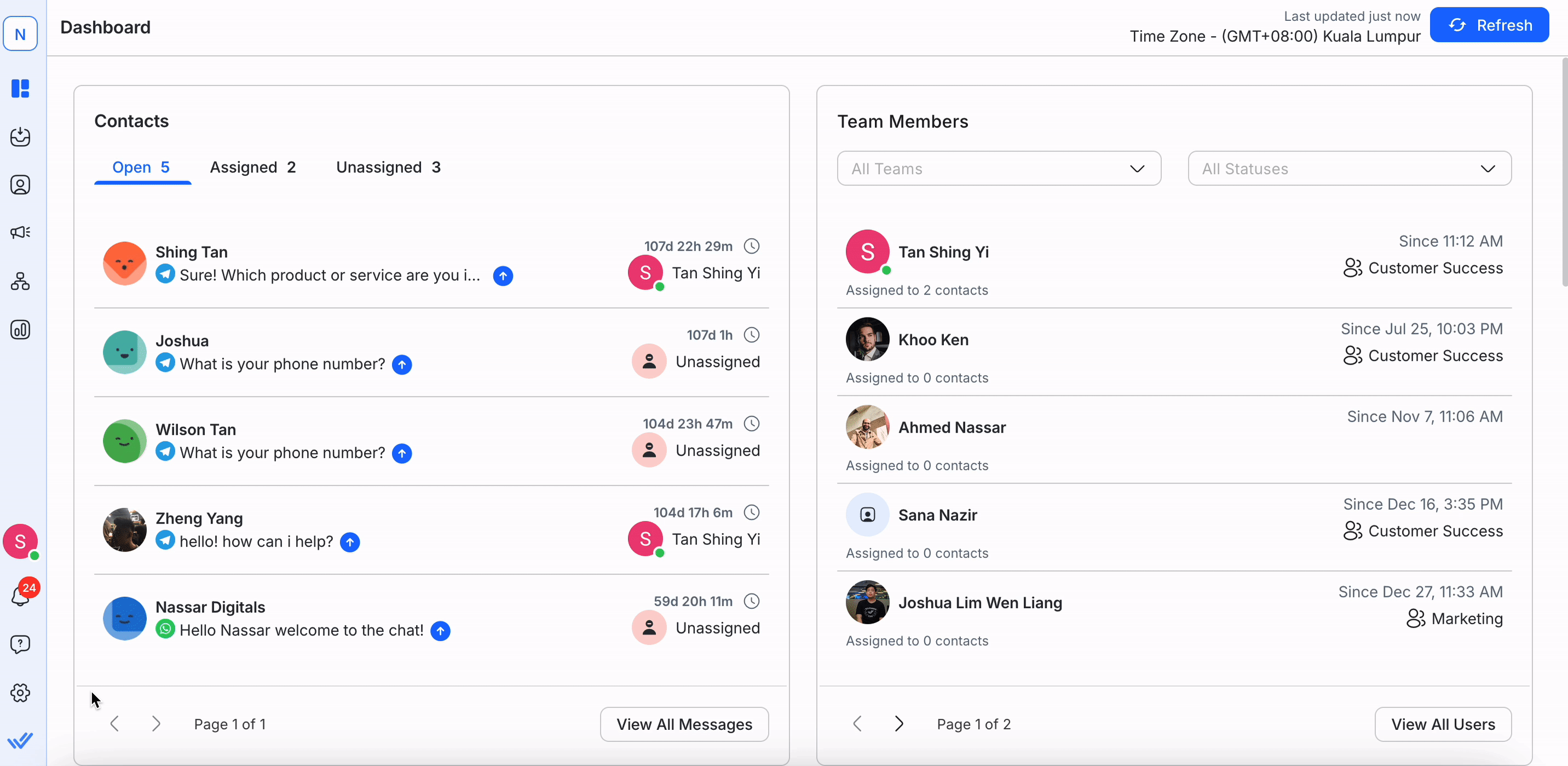1568x766 pixels.
Task: Open the Help question bubble icon
Action: click(x=20, y=643)
